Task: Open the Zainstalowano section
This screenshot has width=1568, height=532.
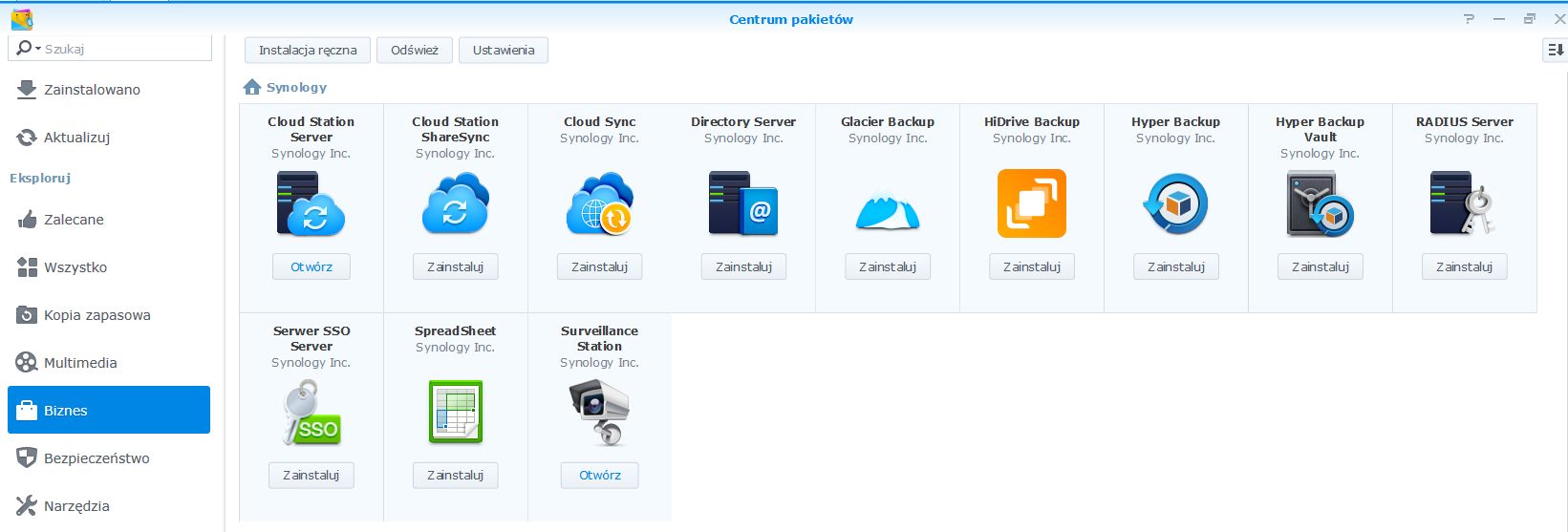Action: click(x=109, y=90)
